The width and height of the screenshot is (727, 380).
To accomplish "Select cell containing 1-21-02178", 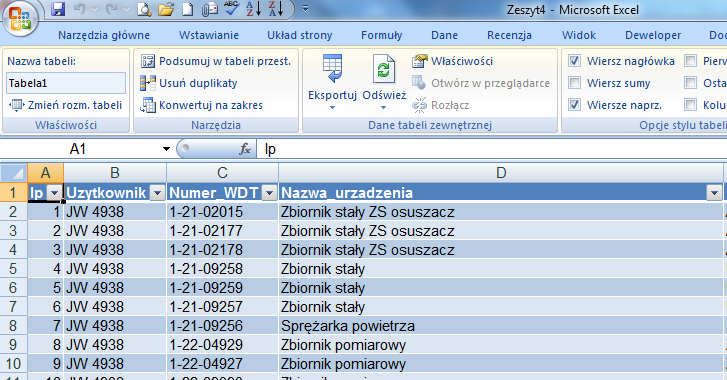I will [x=222, y=250].
